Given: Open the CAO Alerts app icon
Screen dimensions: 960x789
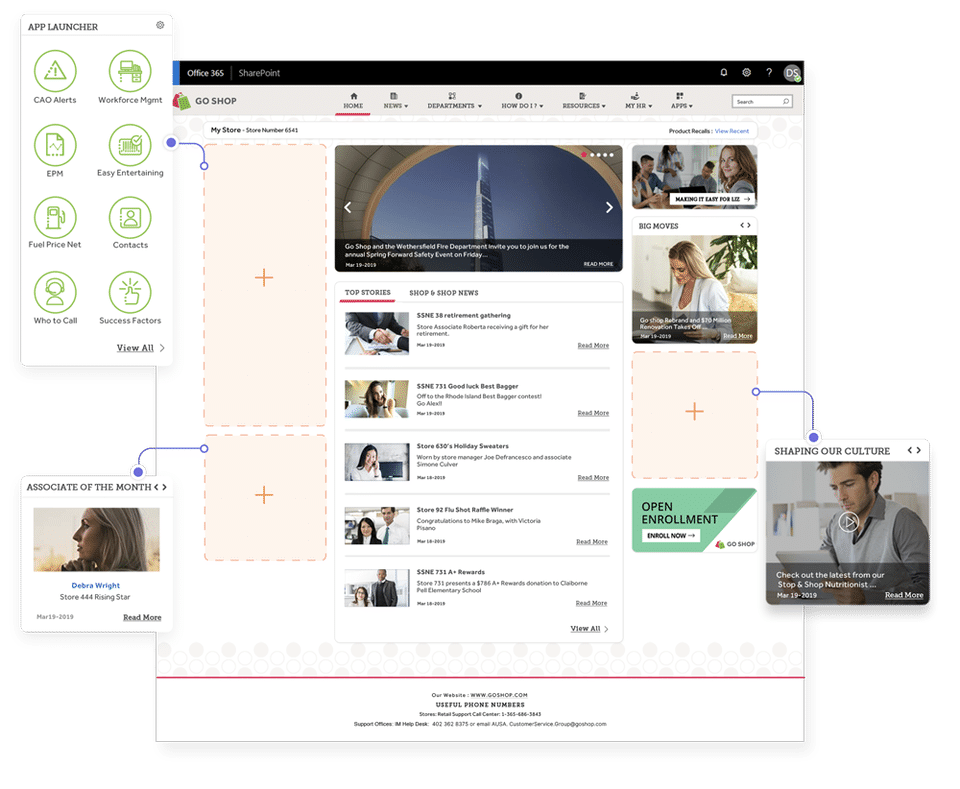Looking at the screenshot, I should (55, 71).
